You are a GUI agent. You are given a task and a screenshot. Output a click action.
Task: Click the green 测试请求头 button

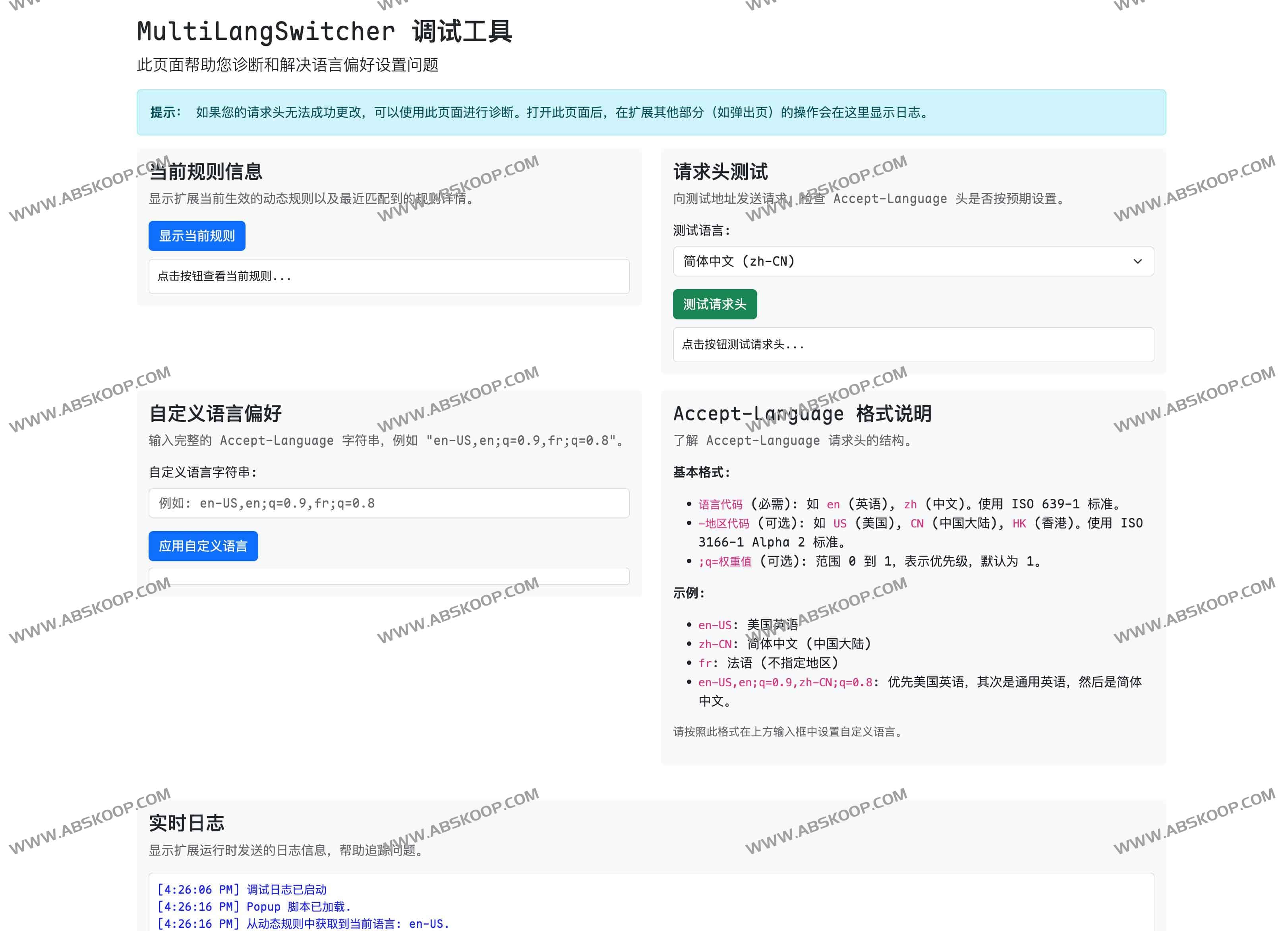pyautogui.click(x=714, y=304)
